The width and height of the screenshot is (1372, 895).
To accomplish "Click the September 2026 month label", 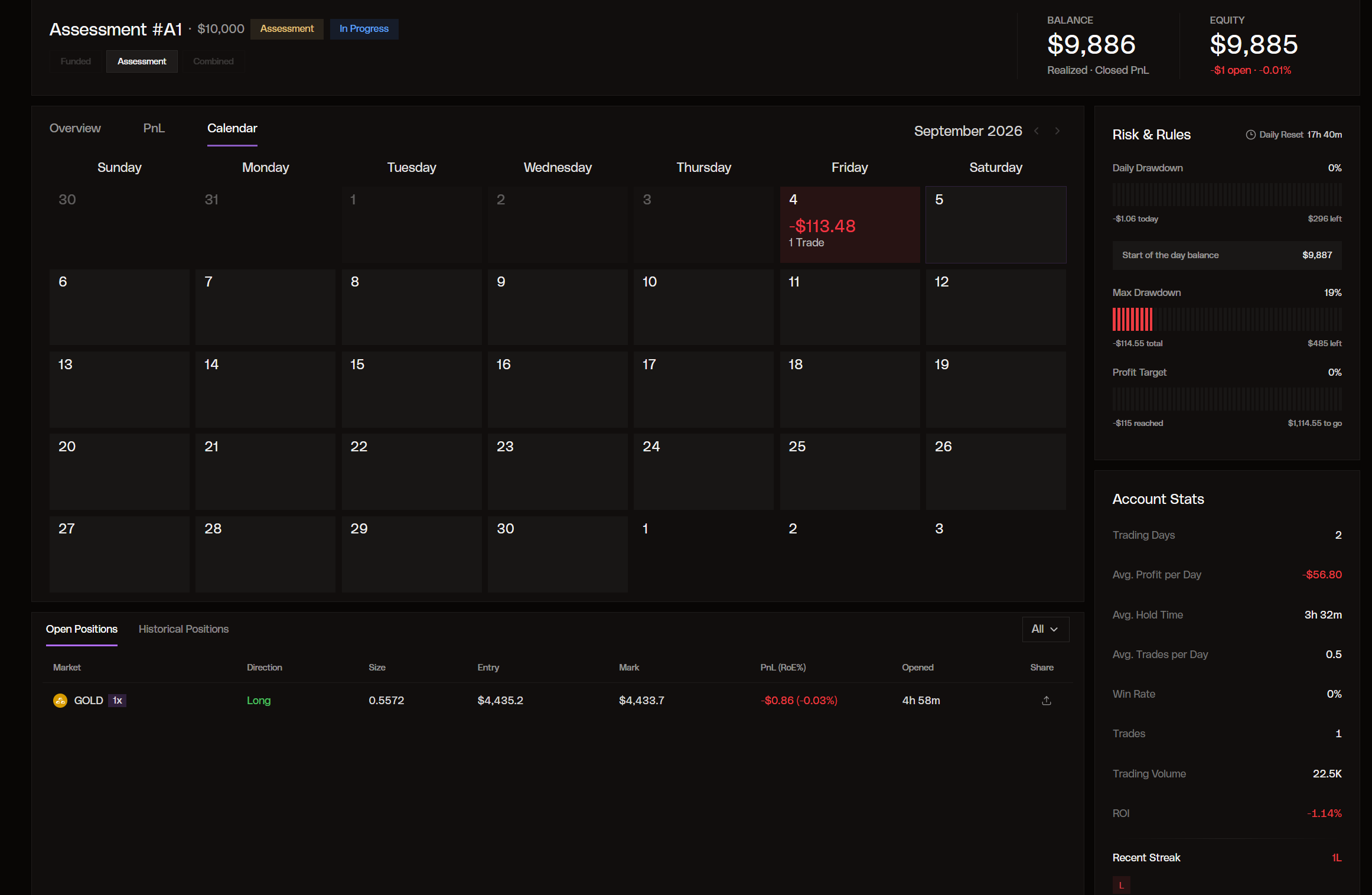I will click(x=968, y=131).
